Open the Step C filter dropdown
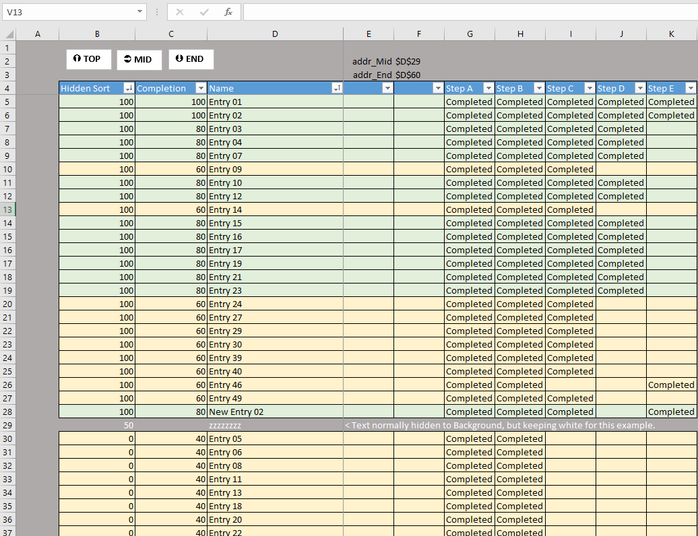Image resolution: width=698 pixels, height=536 pixels. point(589,88)
